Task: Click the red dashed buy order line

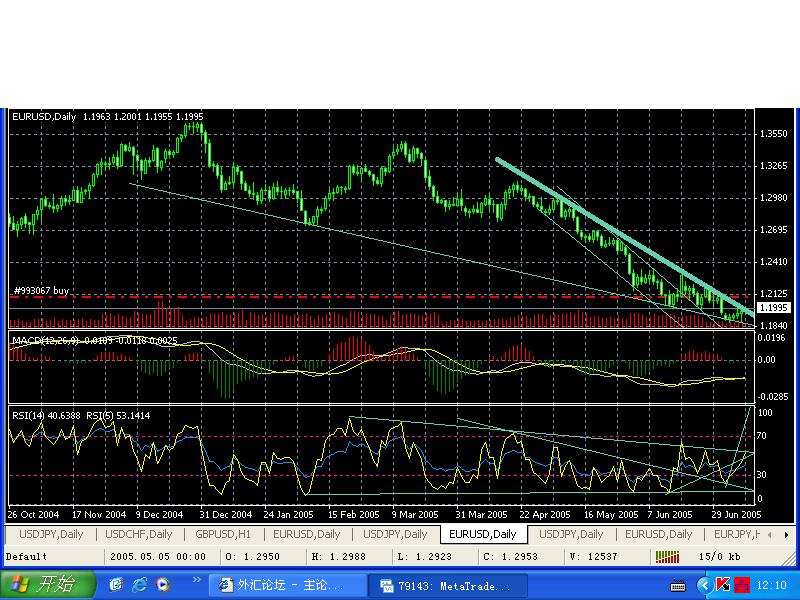Action: coord(380,296)
